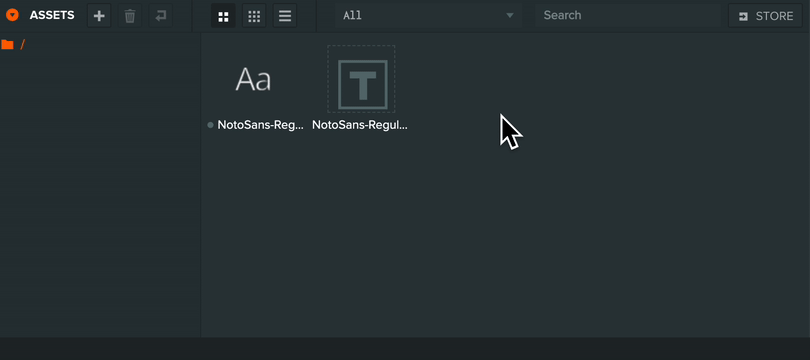
Task: Click the ASSETS panel header title
Action: click(x=52, y=15)
